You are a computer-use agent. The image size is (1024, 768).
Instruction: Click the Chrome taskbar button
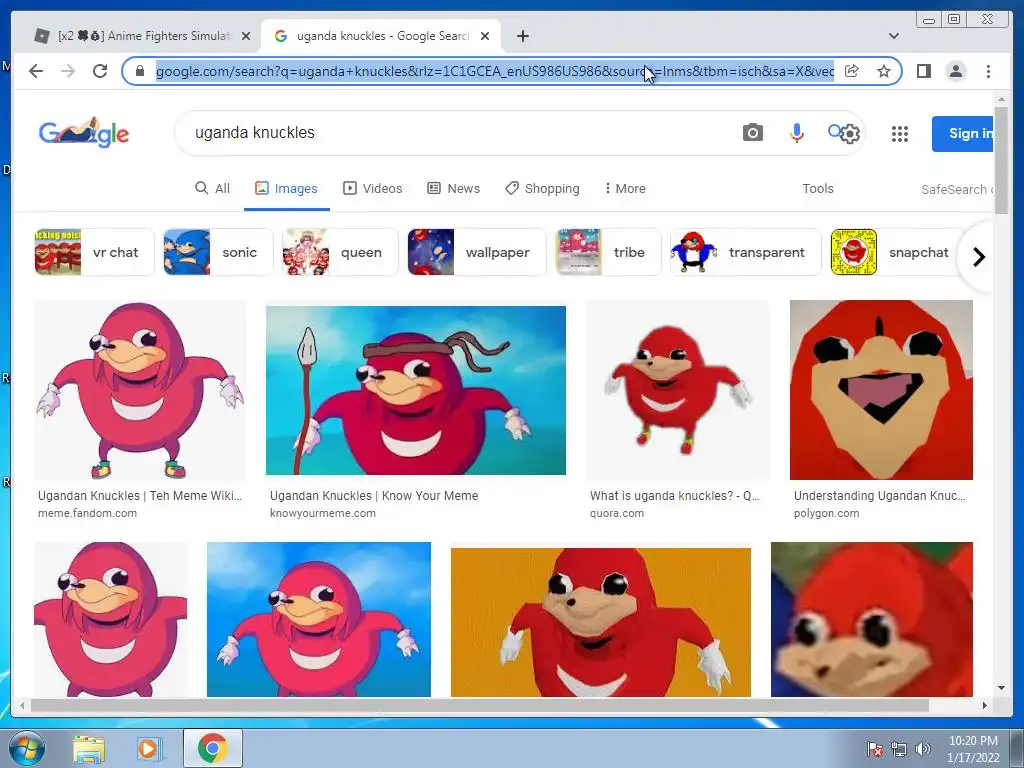pyautogui.click(x=212, y=748)
